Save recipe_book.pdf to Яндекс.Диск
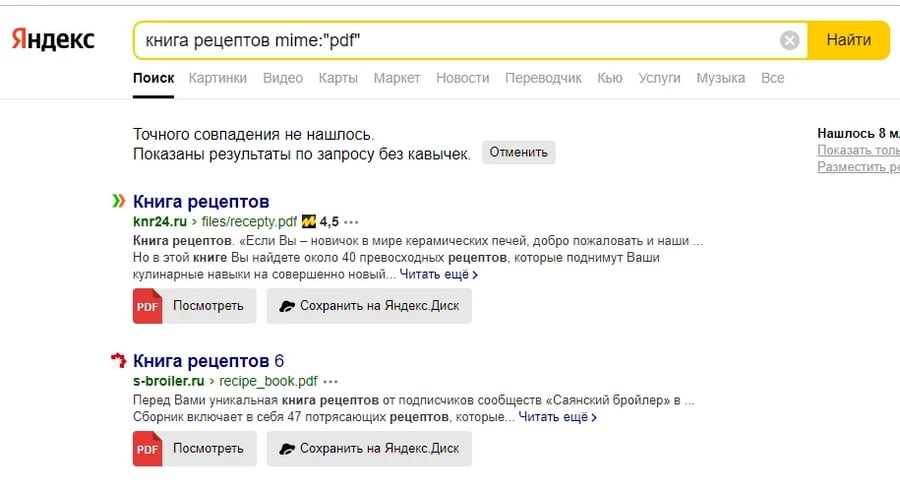900x491 pixels. (369, 449)
